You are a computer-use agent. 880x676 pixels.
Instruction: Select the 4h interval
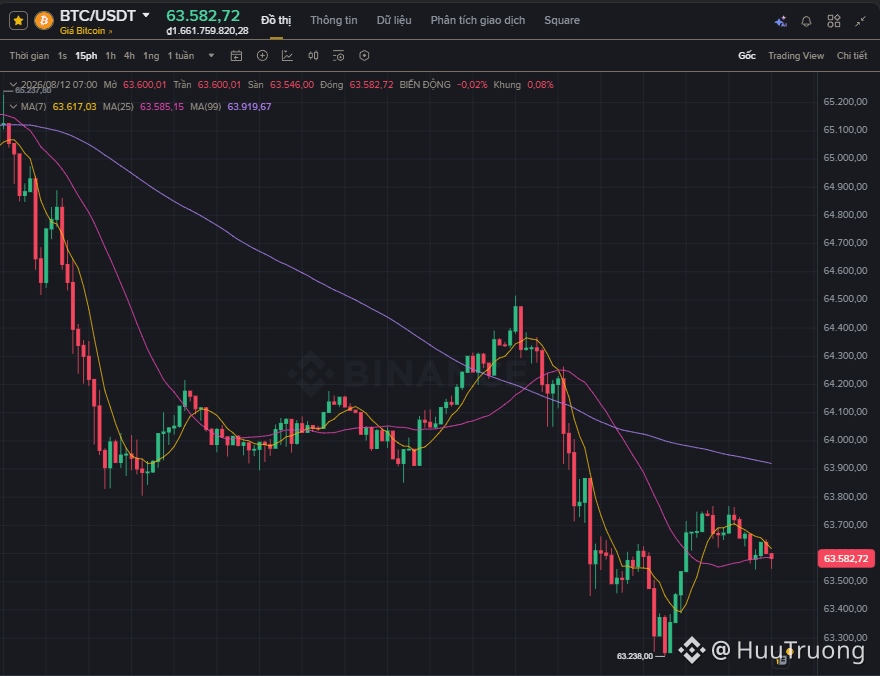129,56
